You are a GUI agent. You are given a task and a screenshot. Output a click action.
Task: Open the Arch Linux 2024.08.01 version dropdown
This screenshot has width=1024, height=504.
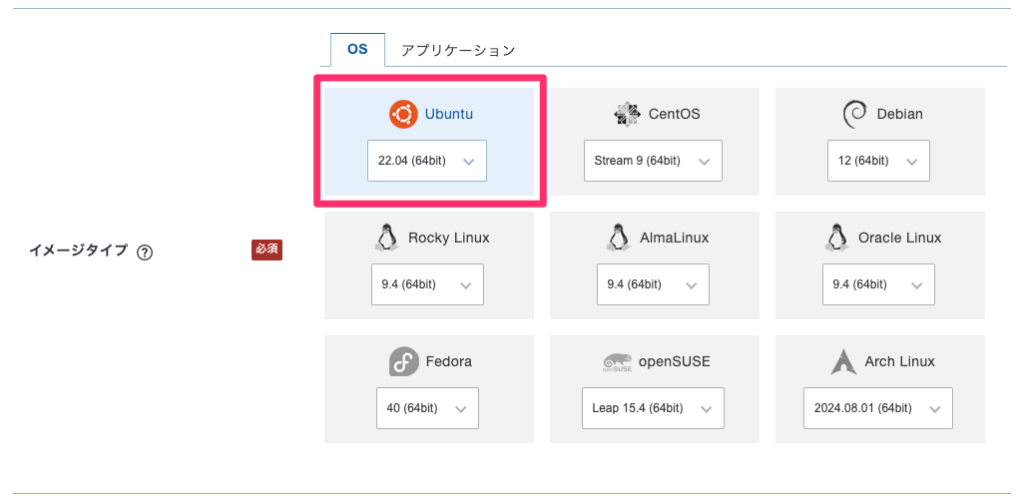(x=877, y=408)
